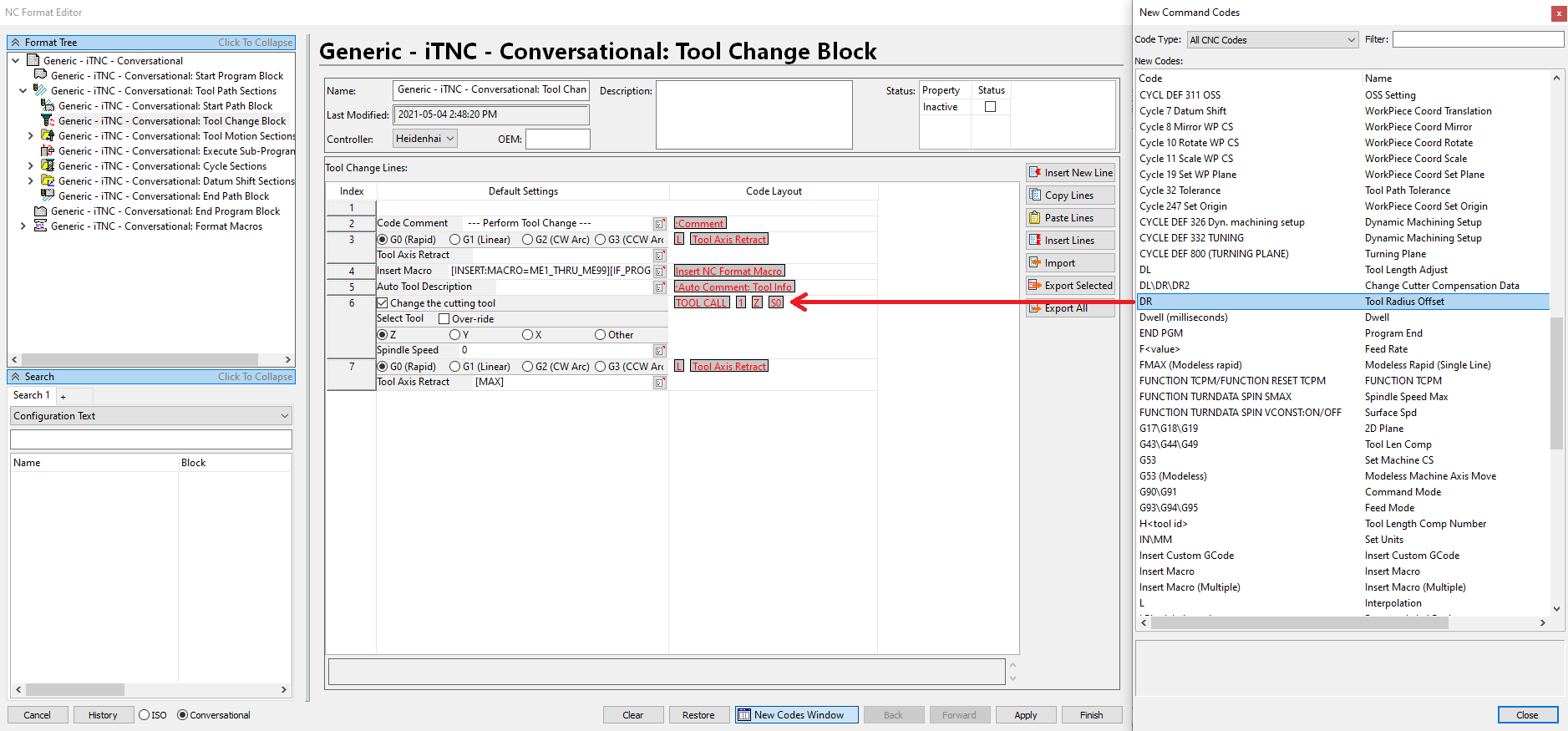The height and width of the screenshot is (731, 1568).
Task: Choose G1 (Linear) in row 3
Action: 454,240
